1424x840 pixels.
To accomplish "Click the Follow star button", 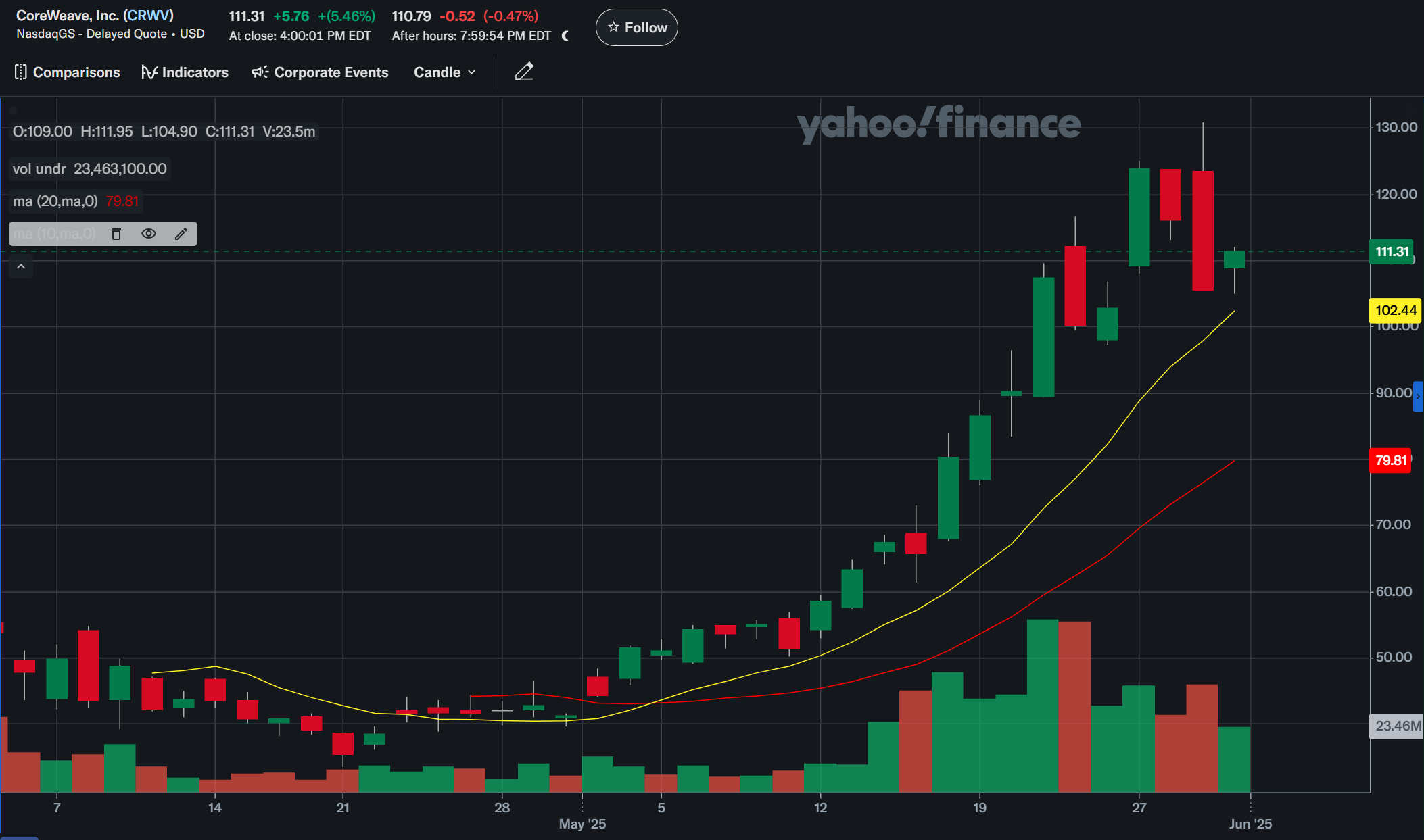I will click(636, 28).
